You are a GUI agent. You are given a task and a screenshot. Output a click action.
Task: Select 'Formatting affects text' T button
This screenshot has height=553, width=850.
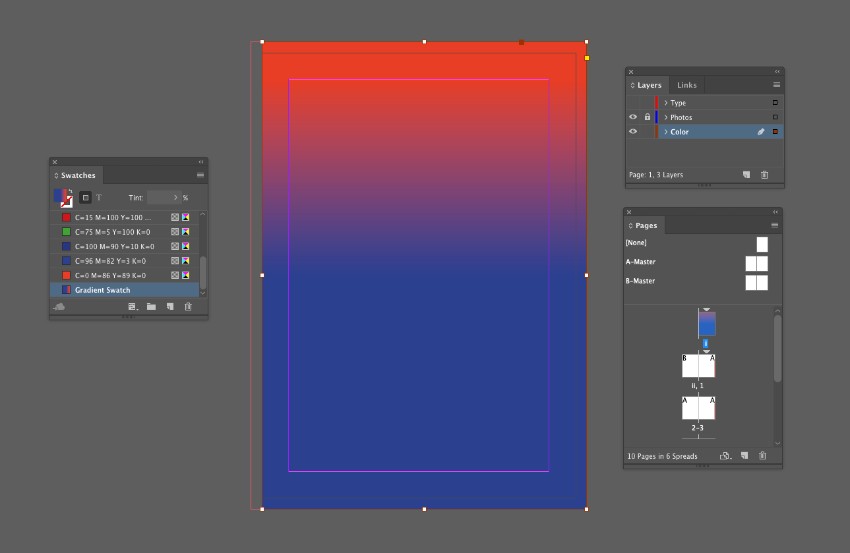coord(99,198)
